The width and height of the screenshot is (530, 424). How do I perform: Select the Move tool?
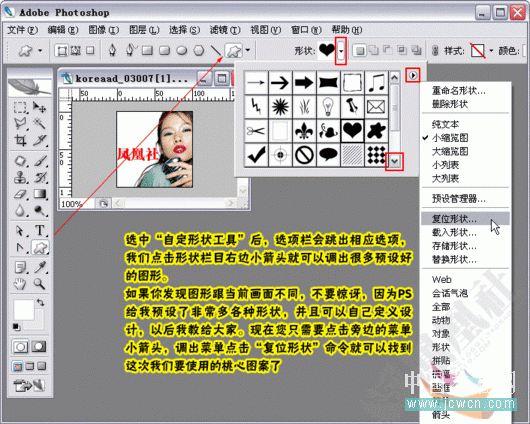(40, 108)
